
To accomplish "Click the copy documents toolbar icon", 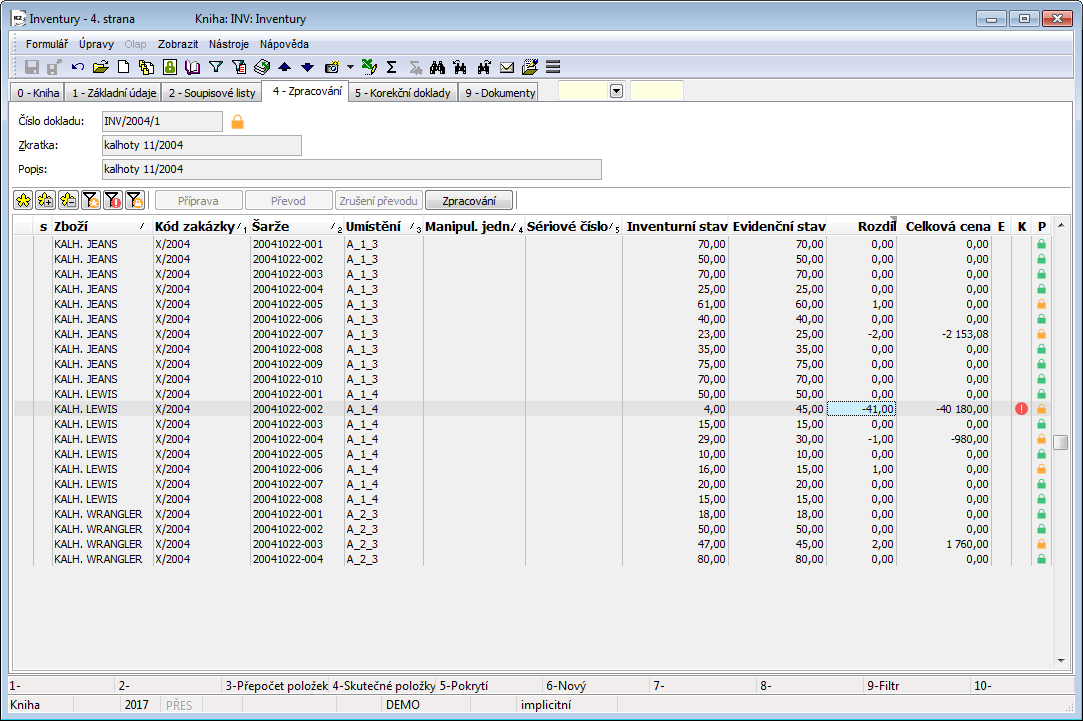I will (x=146, y=67).
